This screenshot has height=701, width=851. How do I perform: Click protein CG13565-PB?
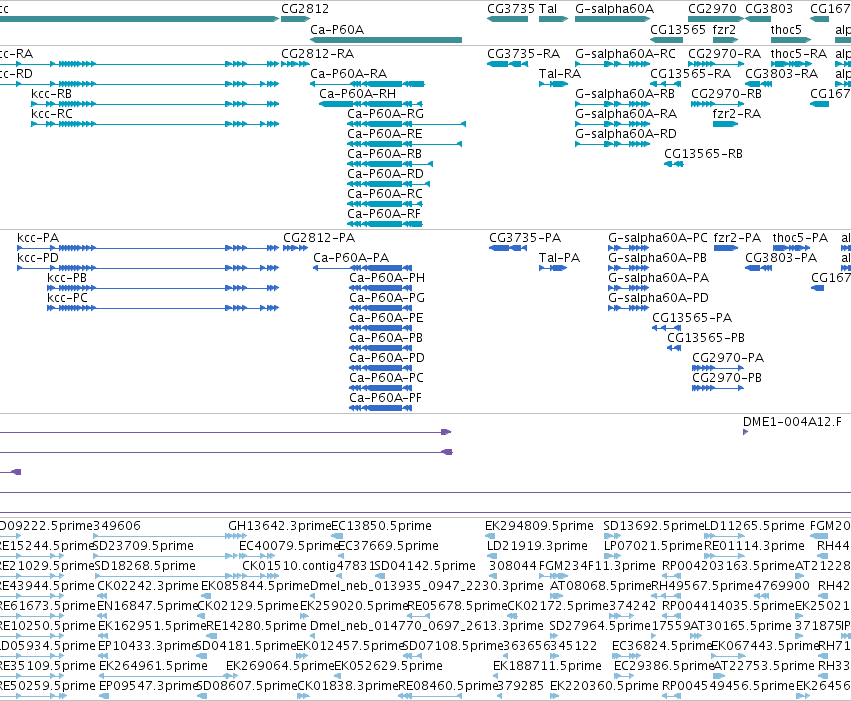[706, 338]
